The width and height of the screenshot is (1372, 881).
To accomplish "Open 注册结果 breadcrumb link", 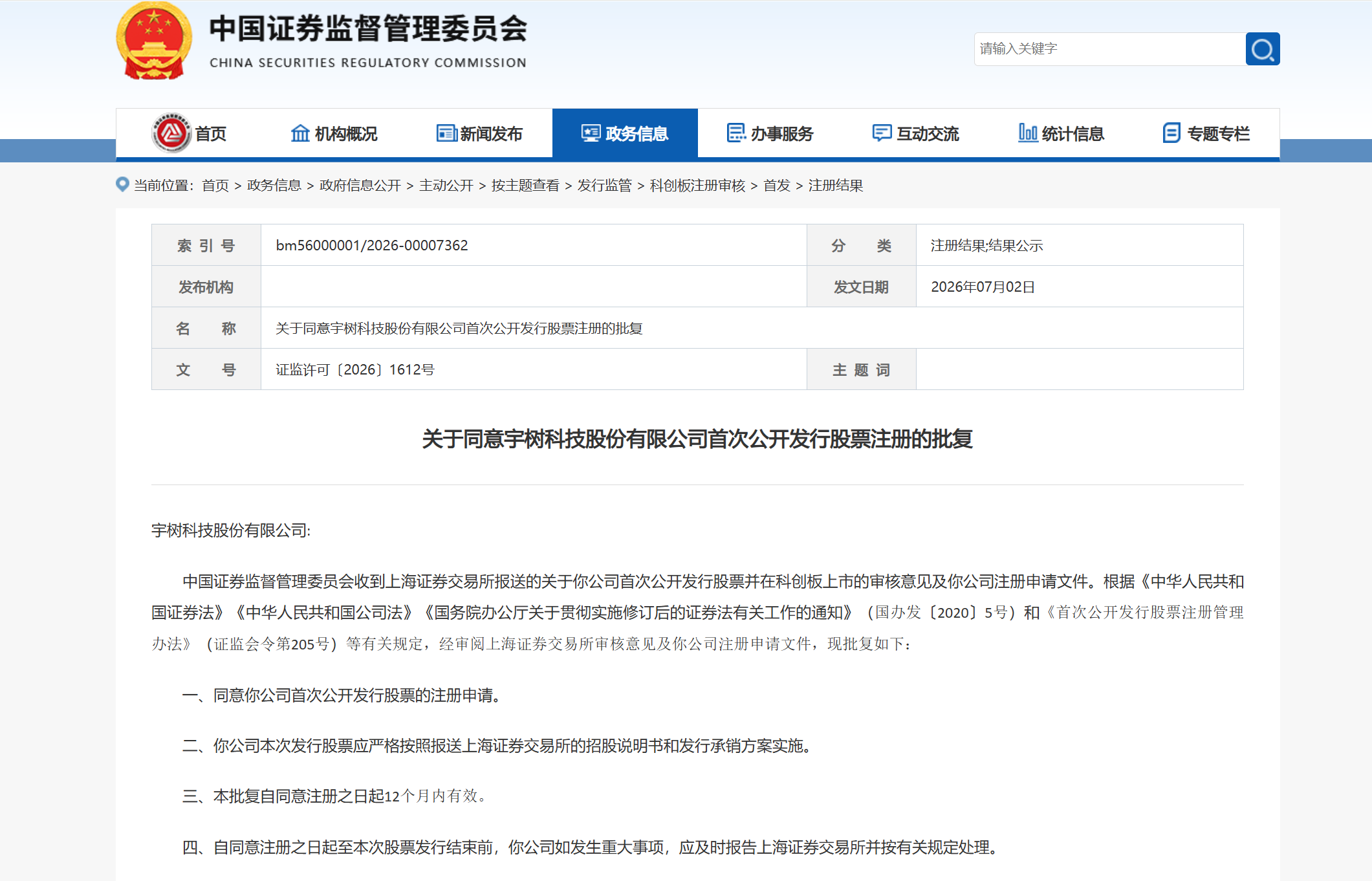I will (x=836, y=186).
